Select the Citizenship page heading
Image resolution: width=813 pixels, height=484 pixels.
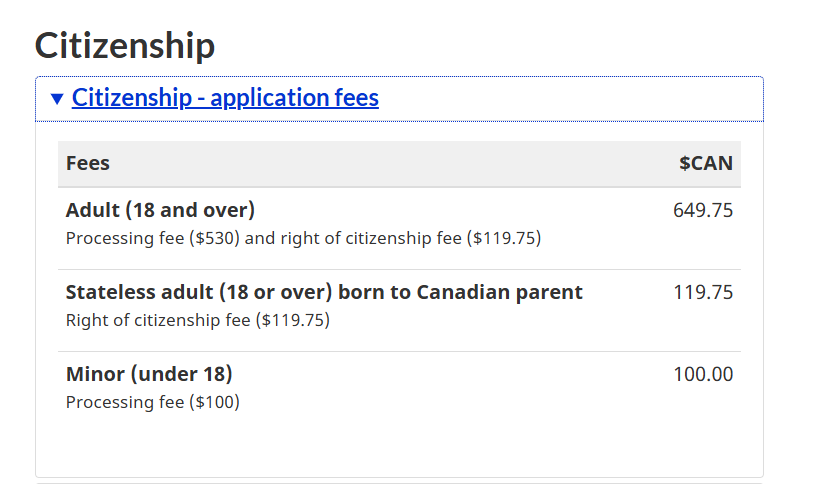tap(124, 45)
